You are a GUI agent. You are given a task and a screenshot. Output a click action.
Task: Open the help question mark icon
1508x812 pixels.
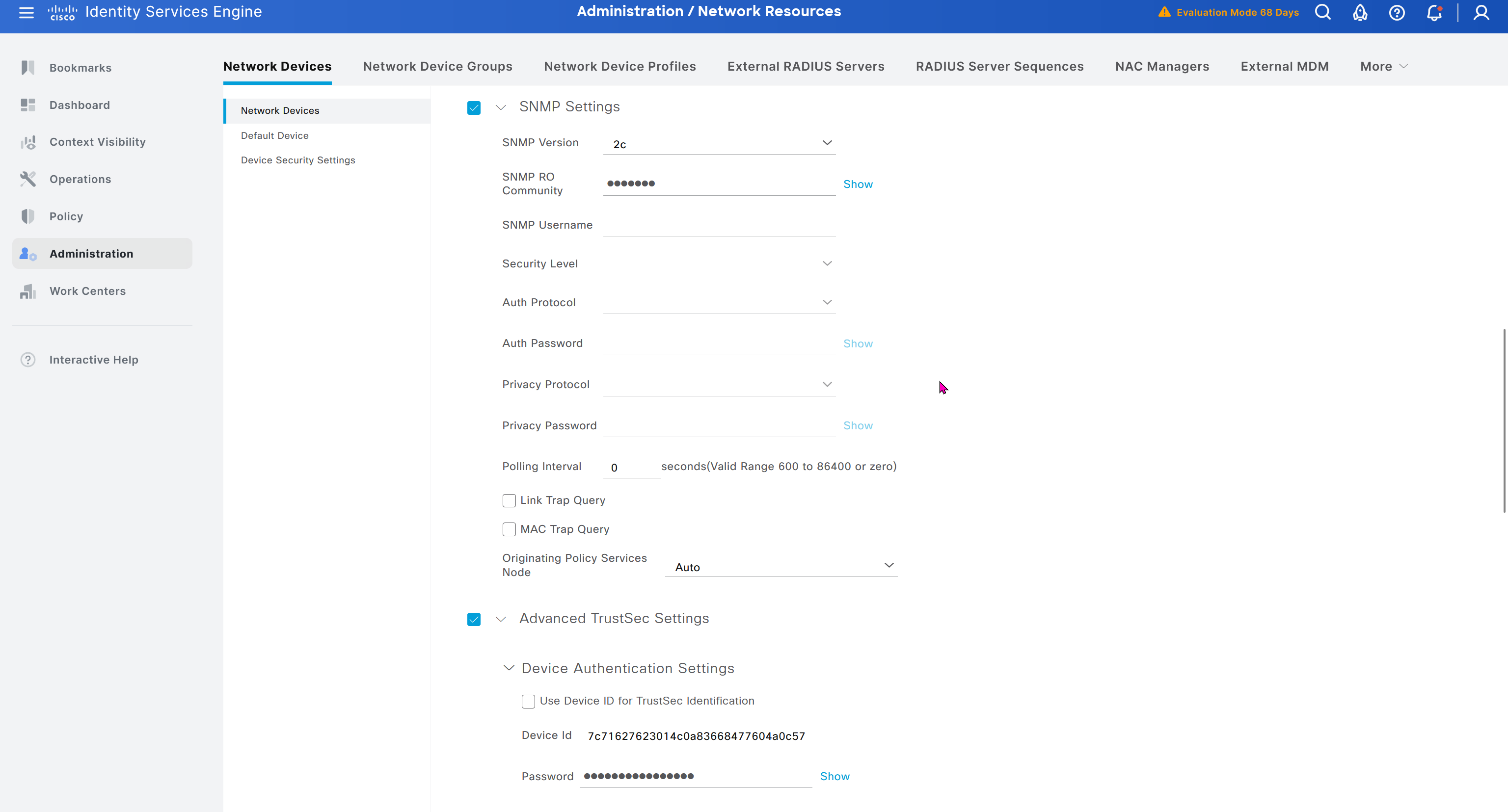1397,12
